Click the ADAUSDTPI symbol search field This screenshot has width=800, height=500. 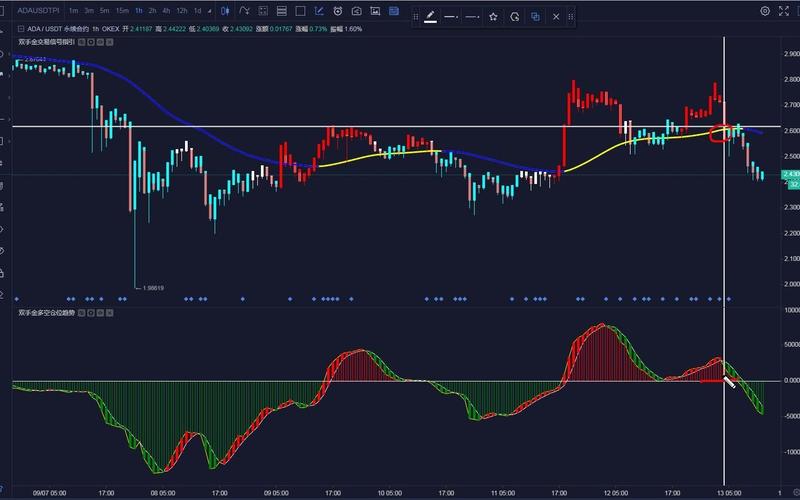[x=38, y=11]
